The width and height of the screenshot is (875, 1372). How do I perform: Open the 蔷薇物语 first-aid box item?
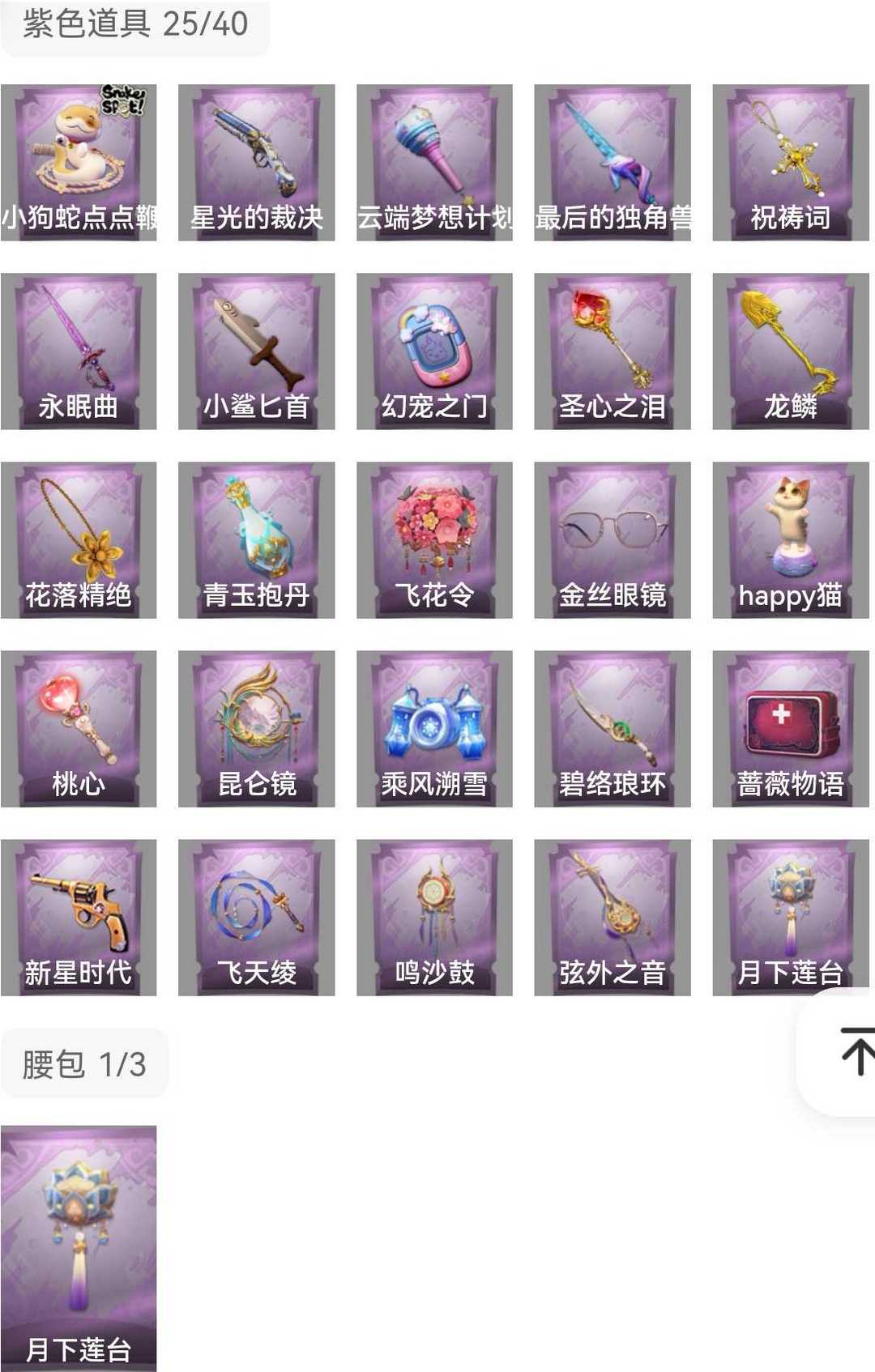pyautogui.click(x=791, y=728)
